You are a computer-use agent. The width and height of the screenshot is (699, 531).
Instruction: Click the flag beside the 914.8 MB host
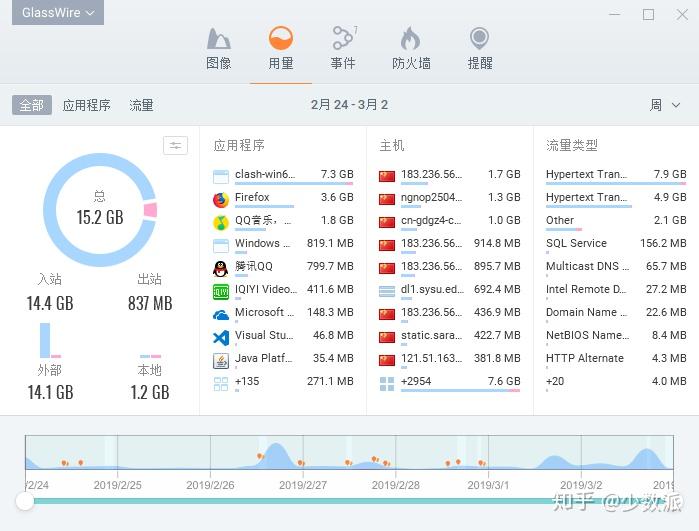(x=387, y=246)
